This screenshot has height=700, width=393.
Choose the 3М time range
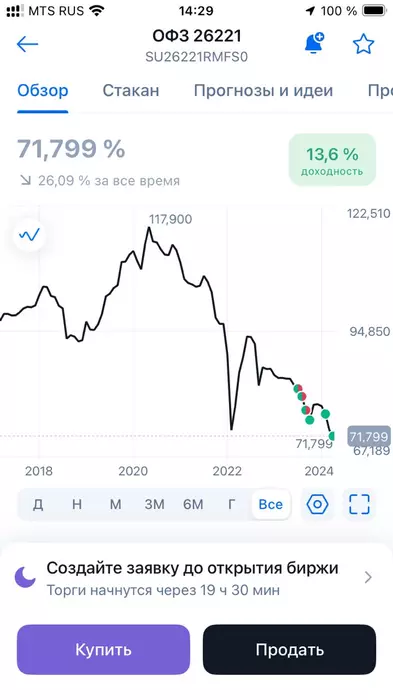click(155, 504)
